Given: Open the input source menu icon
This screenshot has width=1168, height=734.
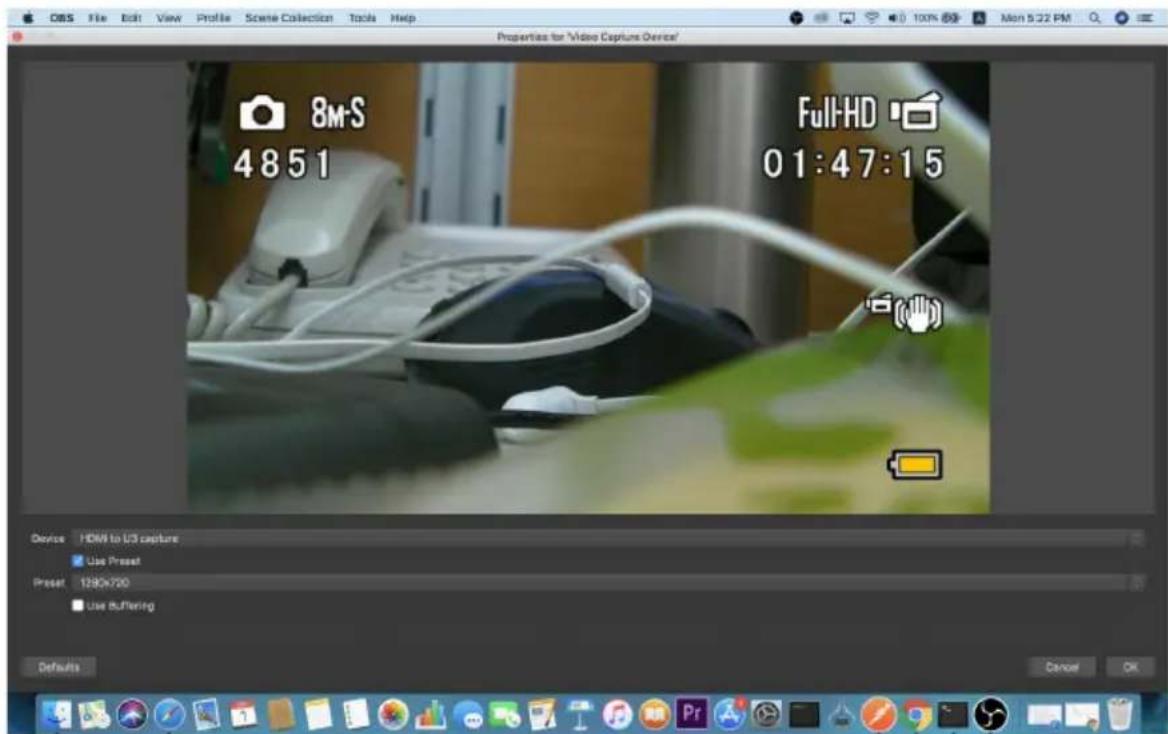Looking at the screenshot, I should [x=980, y=18].
